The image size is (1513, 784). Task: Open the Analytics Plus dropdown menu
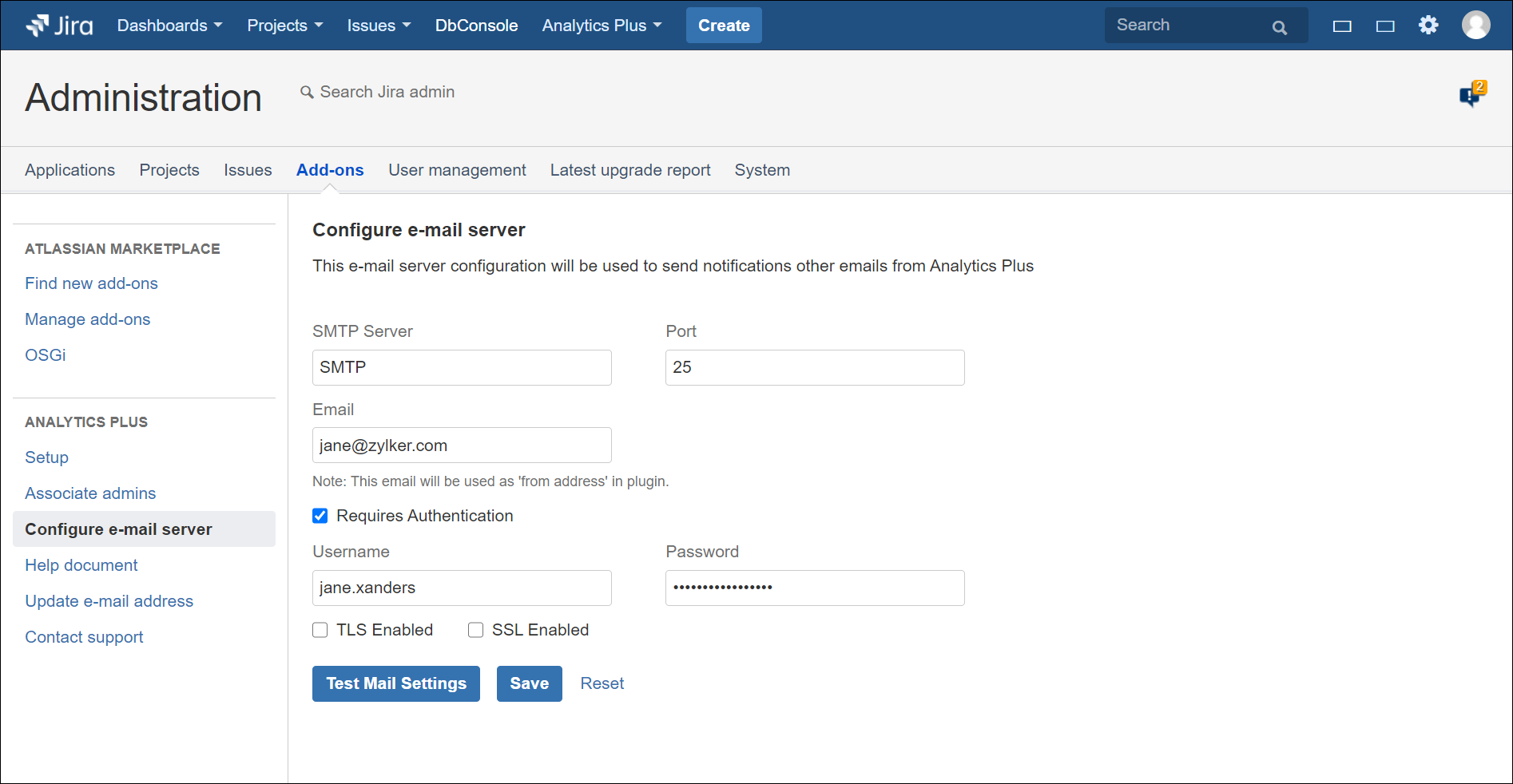click(x=602, y=26)
